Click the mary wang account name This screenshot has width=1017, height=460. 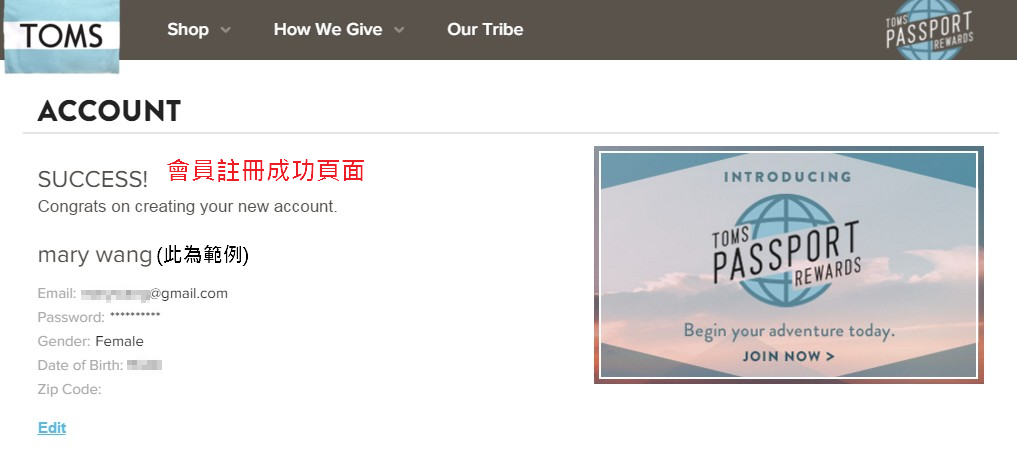[95, 255]
